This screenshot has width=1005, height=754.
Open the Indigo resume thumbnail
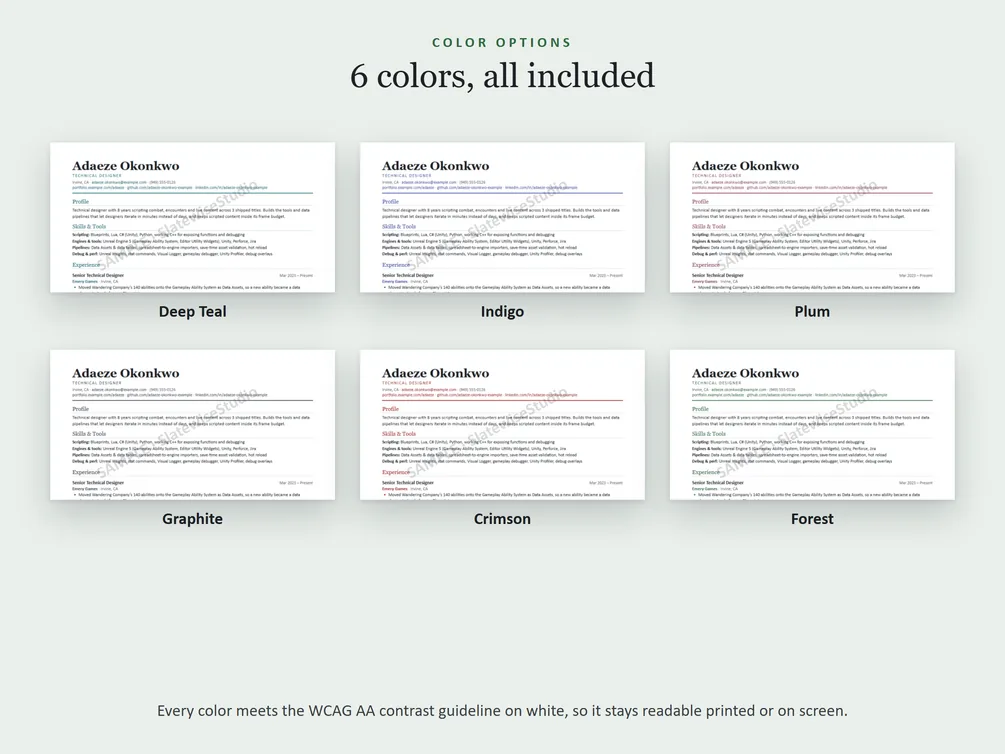(502, 217)
